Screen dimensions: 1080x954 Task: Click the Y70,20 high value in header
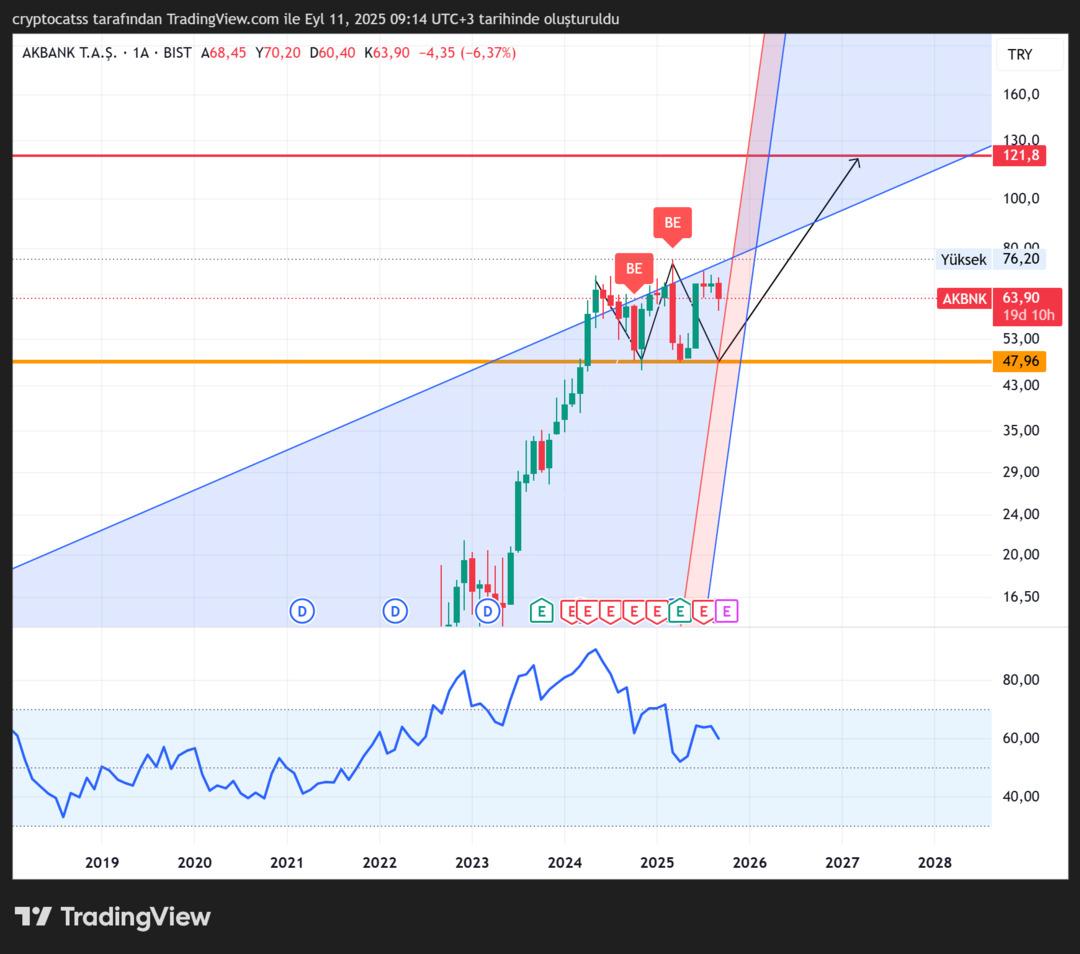(278, 53)
